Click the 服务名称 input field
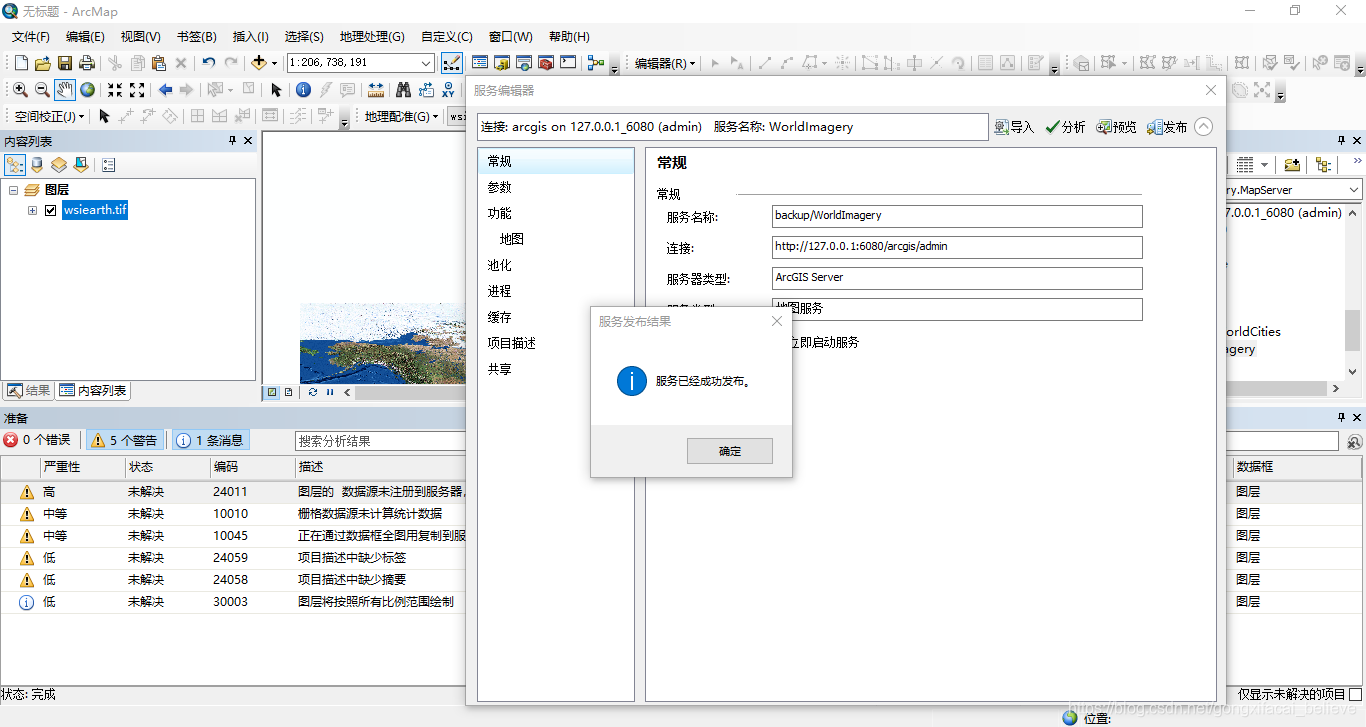The image size is (1366, 727). (957, 216)
